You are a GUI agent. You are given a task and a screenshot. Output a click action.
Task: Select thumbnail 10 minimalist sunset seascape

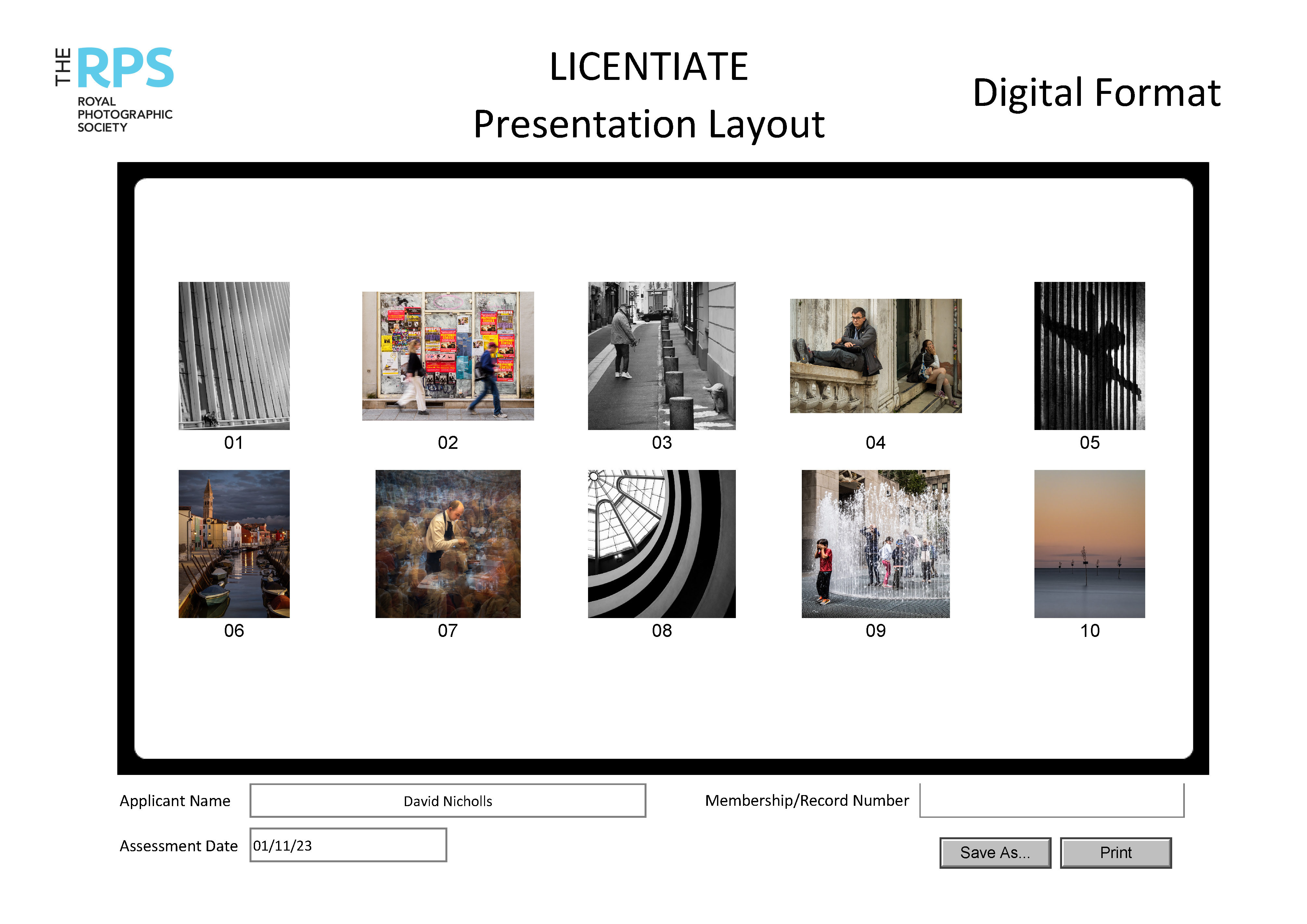[x=1089, y=543]
